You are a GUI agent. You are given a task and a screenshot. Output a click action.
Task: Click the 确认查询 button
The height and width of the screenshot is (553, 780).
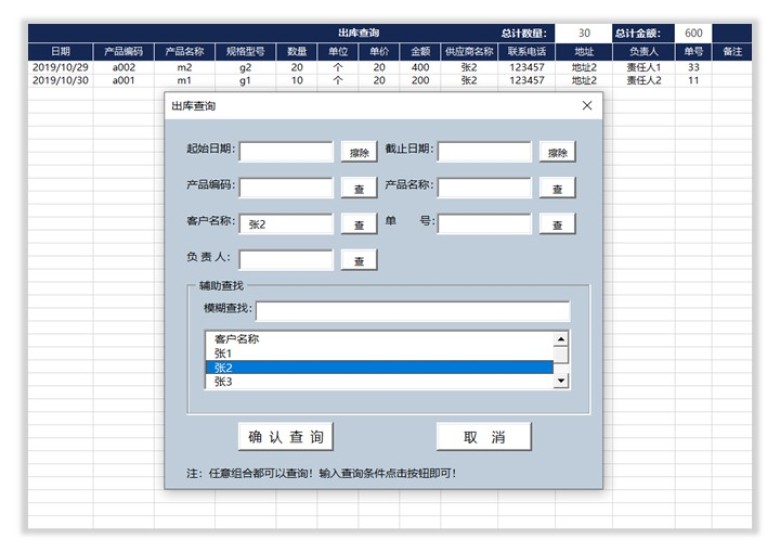tap(286, 437)
